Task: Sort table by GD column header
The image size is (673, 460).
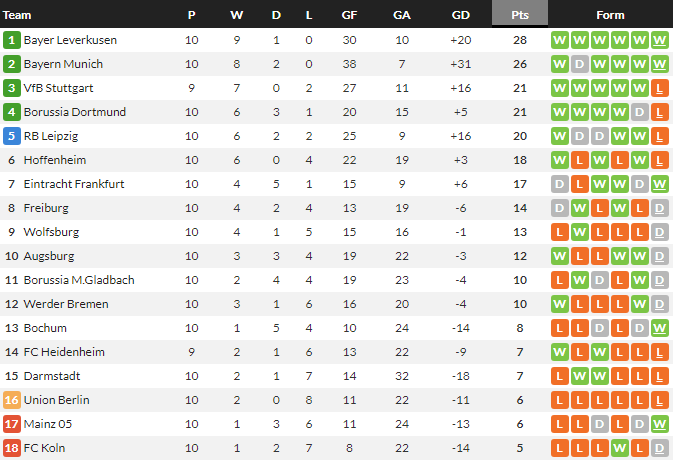Action: 461,15
